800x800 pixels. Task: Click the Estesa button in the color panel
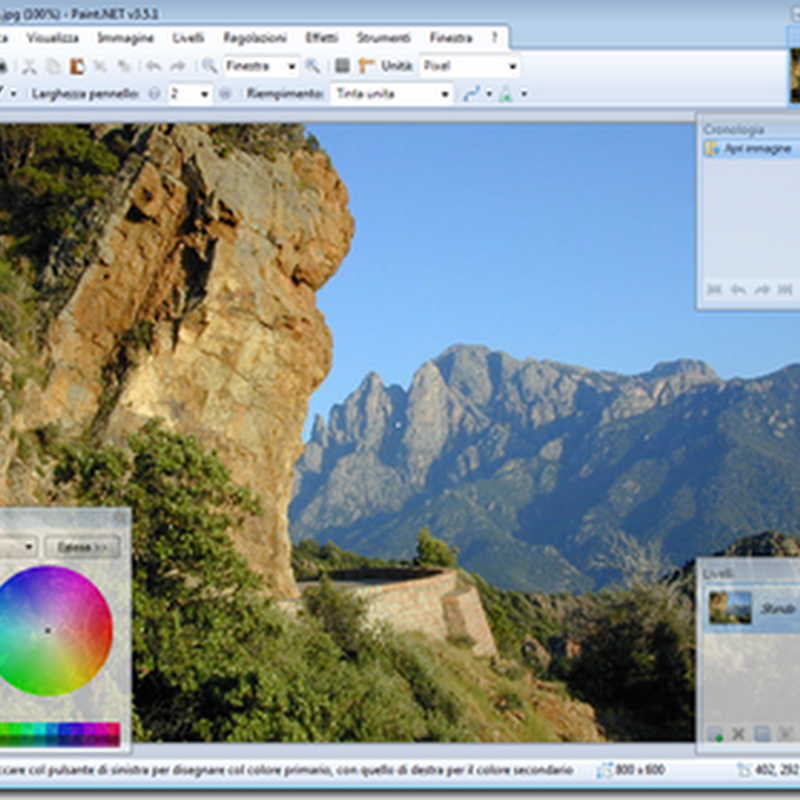click(x=83, y=547)
